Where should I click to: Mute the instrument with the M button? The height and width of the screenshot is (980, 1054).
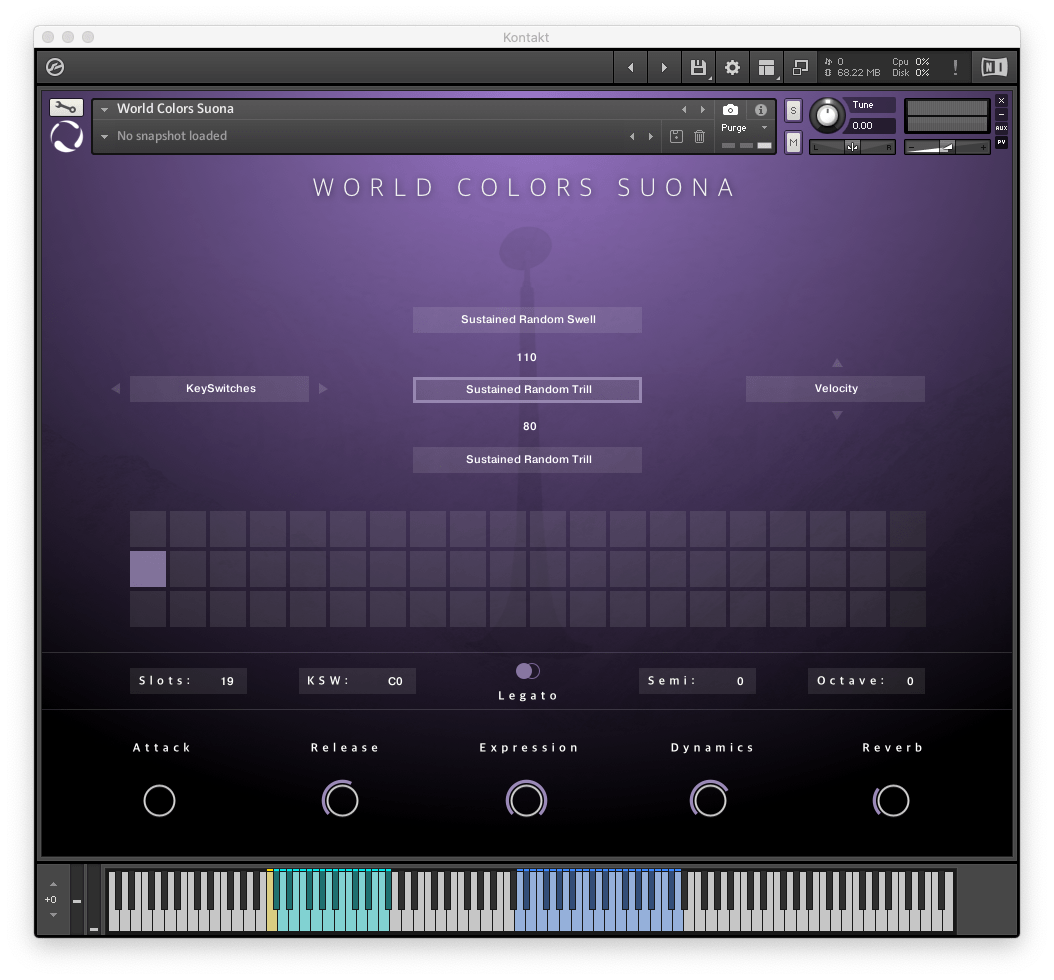click(x=793, y=142)
